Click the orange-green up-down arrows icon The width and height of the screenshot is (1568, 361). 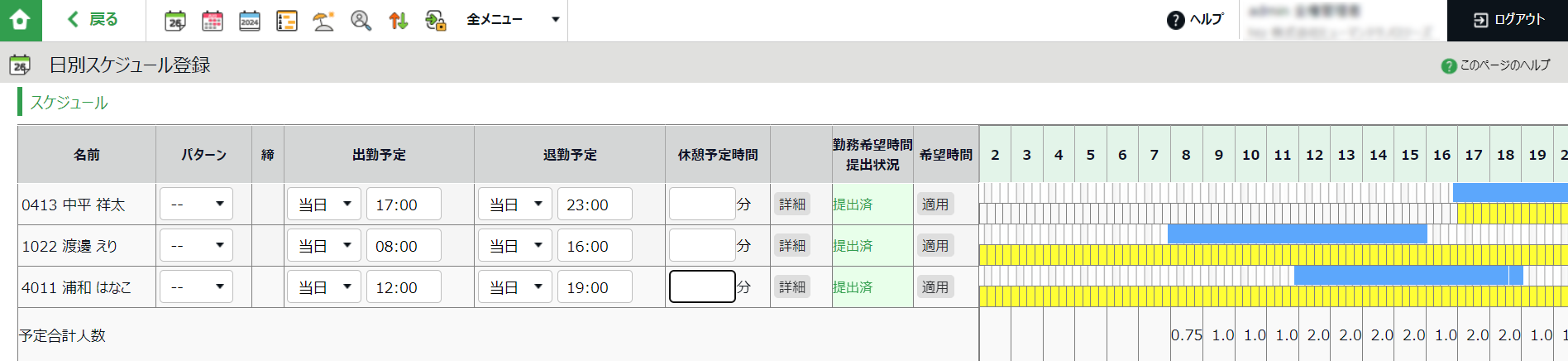pos(398,21)
